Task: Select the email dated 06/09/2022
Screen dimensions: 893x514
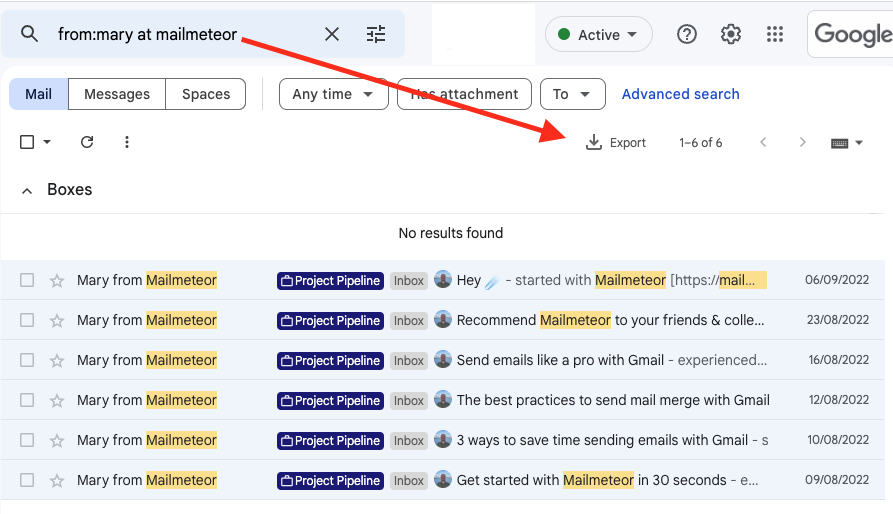Action: click(x=27, y=280)
